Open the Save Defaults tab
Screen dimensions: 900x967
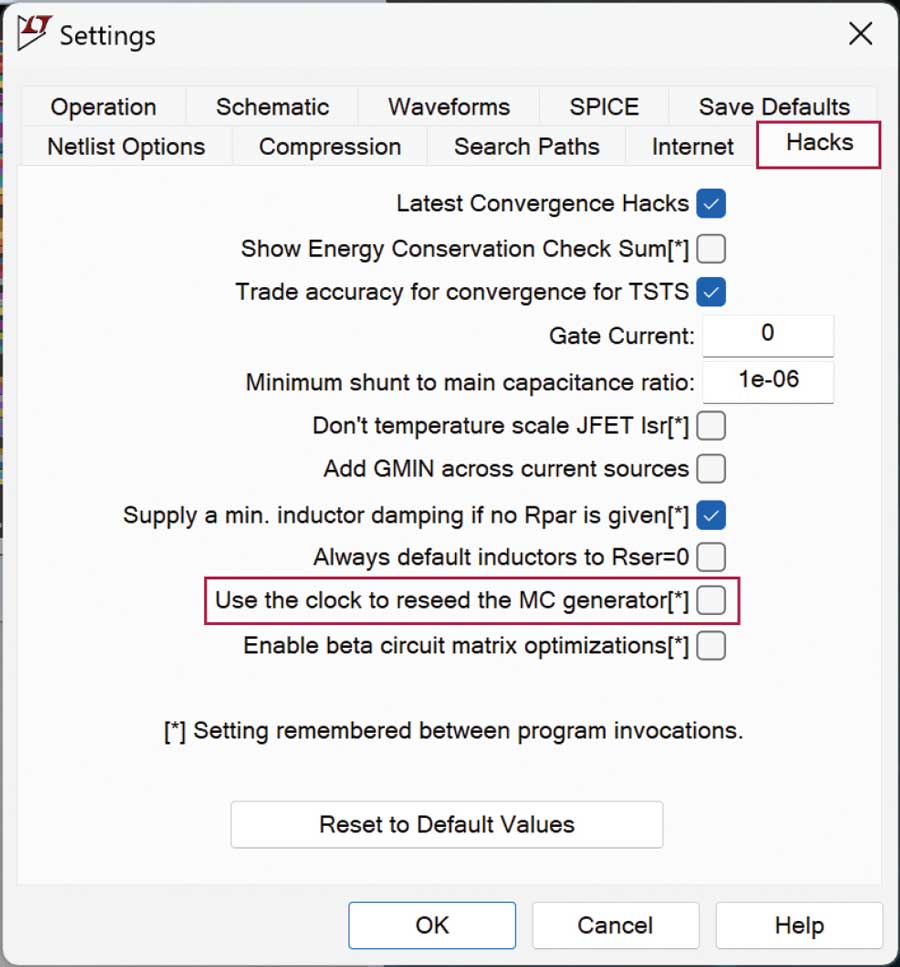tap(774, 107)
